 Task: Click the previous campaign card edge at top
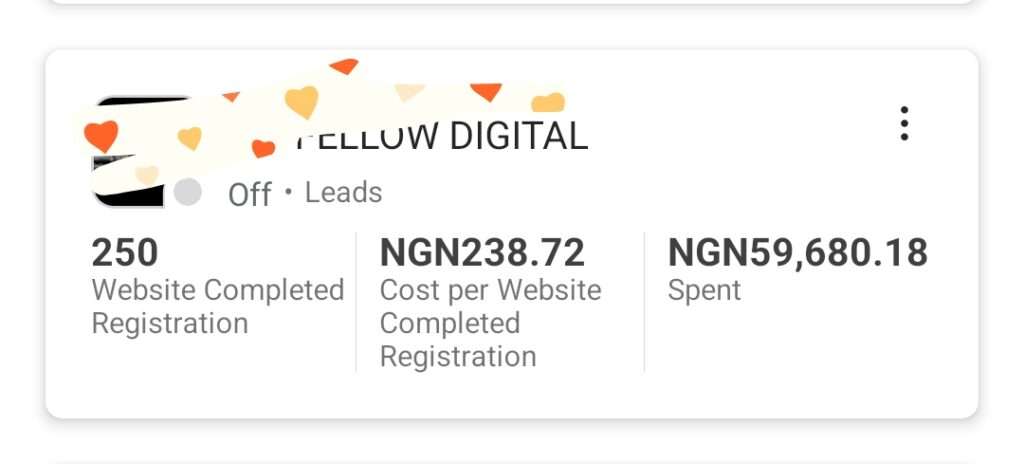[x=512, y=3]
